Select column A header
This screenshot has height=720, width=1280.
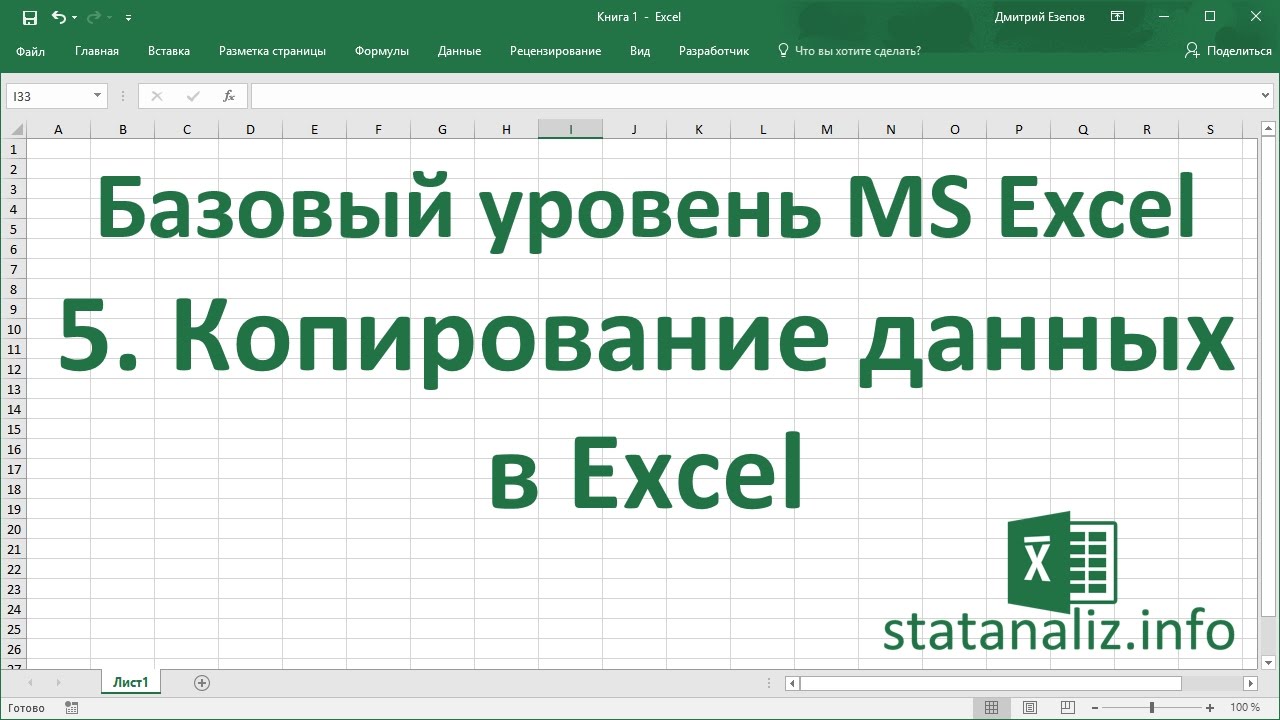tap(58, 129)
